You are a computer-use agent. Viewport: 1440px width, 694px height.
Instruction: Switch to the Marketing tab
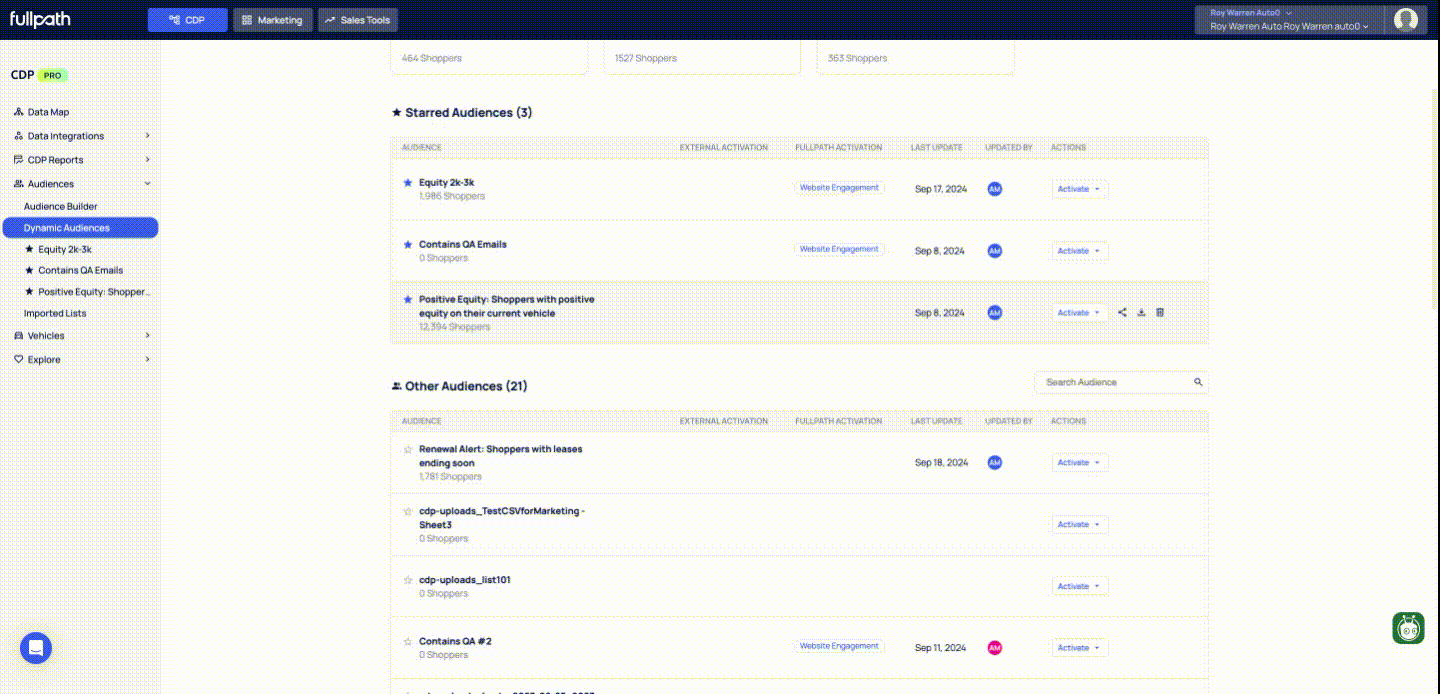pos(273,20)
